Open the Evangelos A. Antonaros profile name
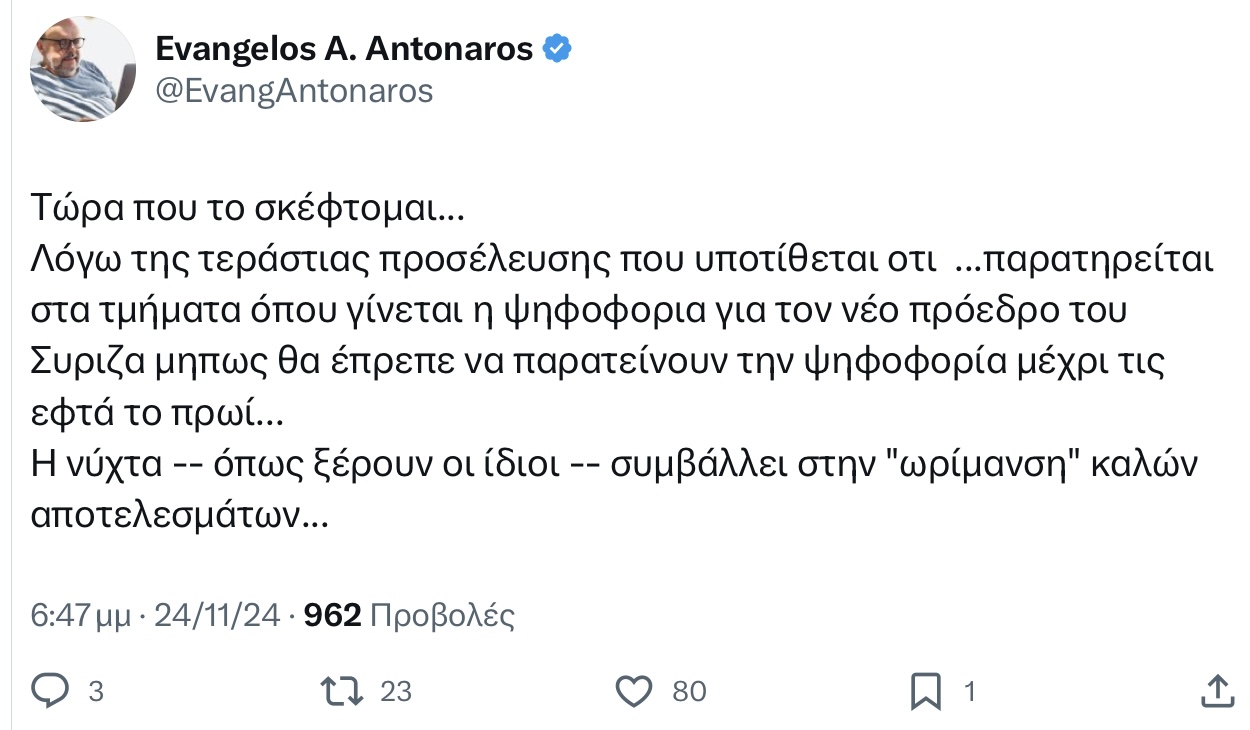This screenshot has width=1250, height=730. (344, 48)
